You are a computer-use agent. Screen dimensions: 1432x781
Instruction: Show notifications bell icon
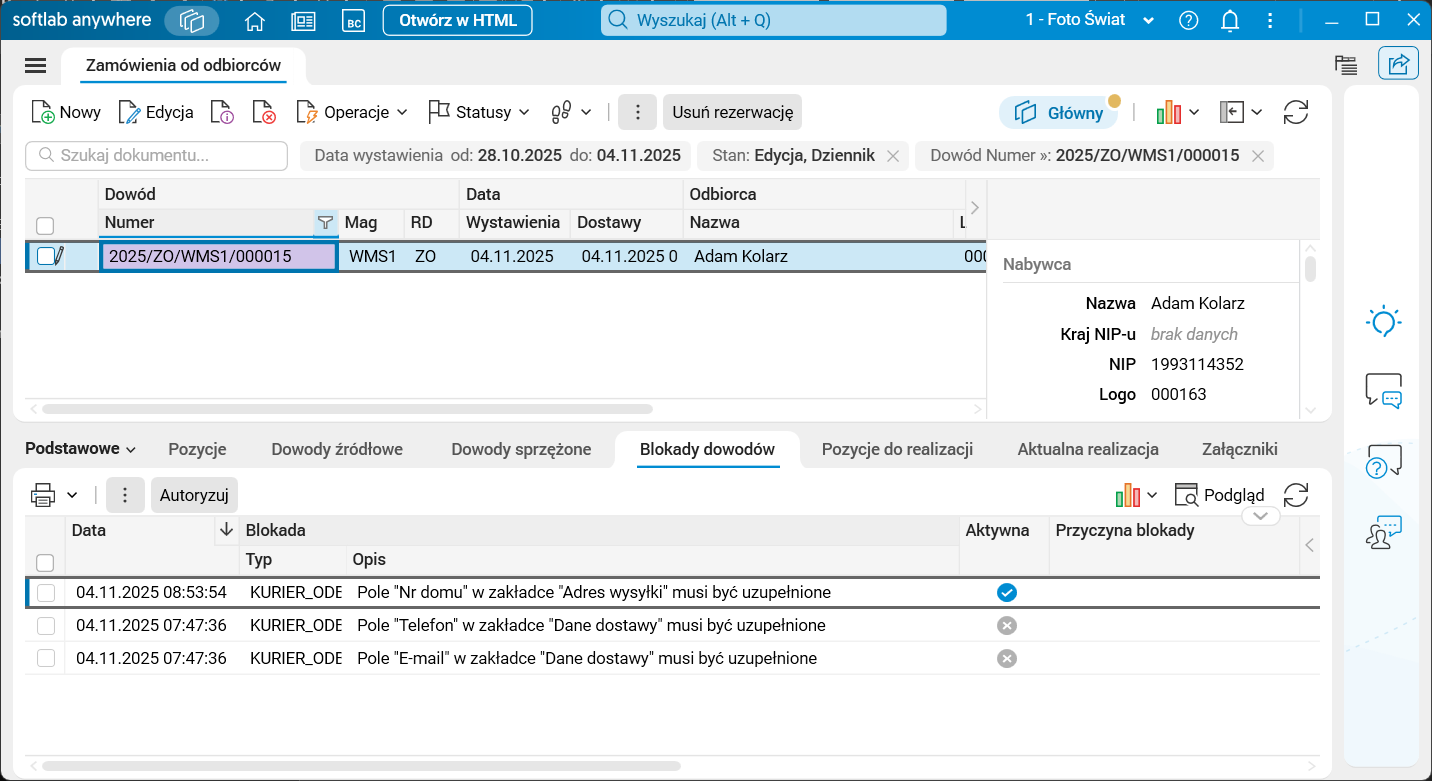pos(1231,20)
